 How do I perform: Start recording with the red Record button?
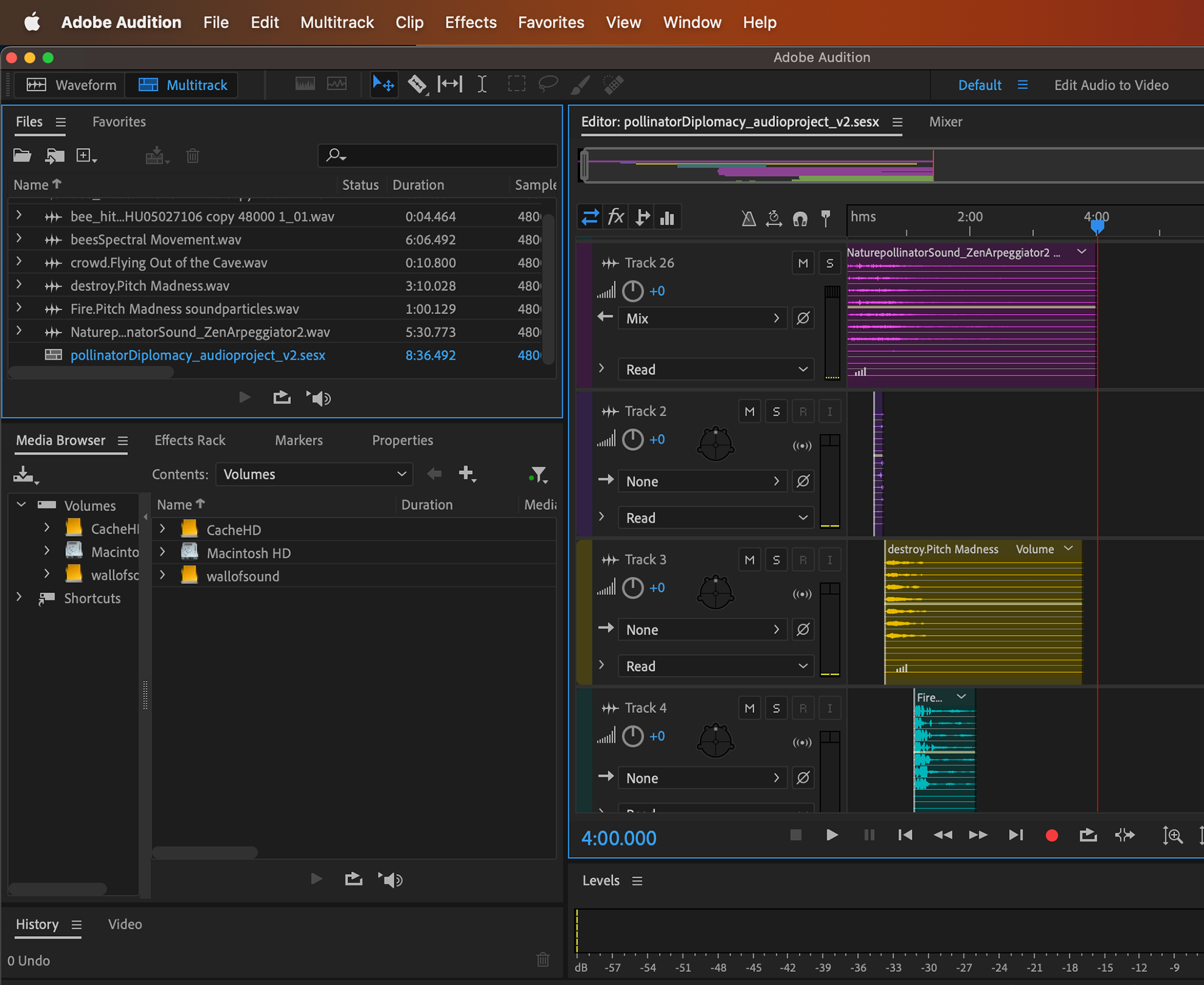point(1052,835)
